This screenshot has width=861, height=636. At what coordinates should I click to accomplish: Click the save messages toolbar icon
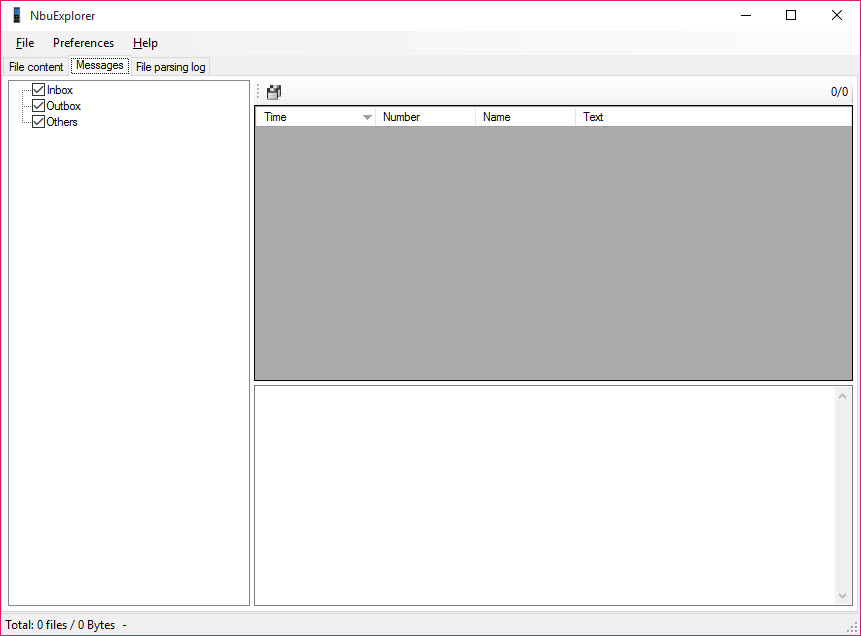click(274, 92)
